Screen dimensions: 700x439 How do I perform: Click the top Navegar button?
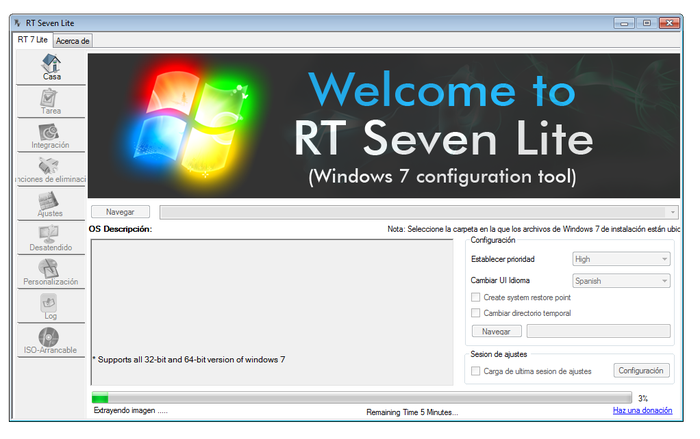tap(120, 212)
